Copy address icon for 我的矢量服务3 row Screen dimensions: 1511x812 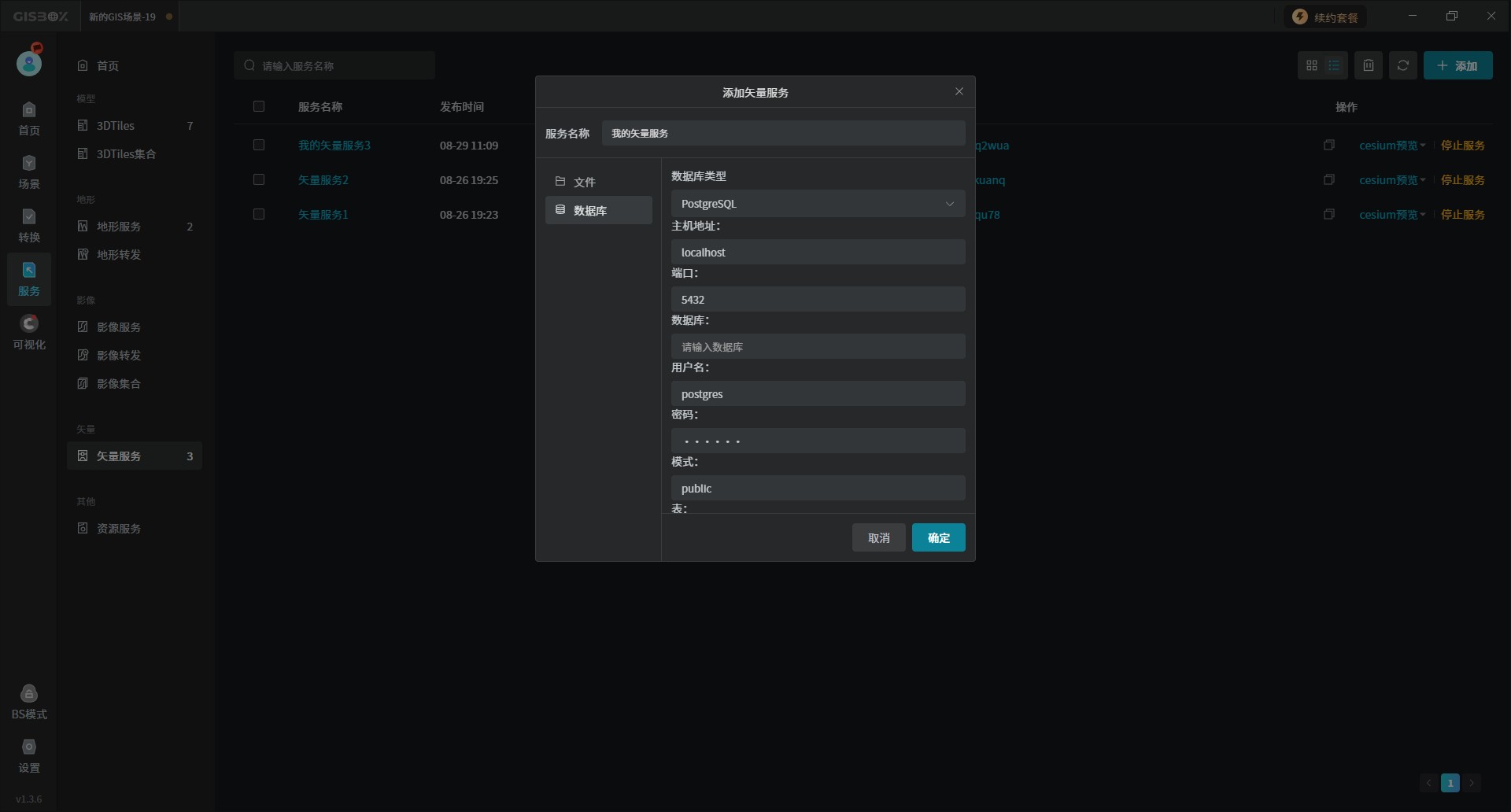click(1329, 146)
